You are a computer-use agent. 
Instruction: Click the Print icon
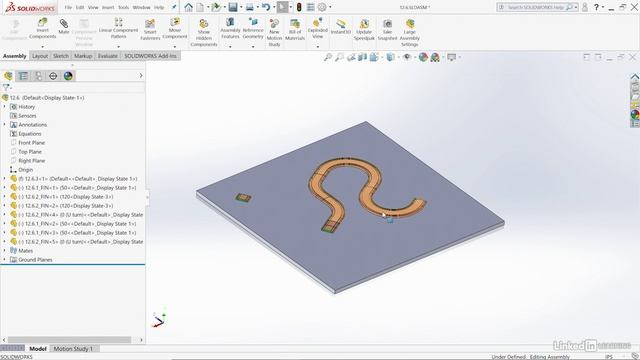pos(249,7)
